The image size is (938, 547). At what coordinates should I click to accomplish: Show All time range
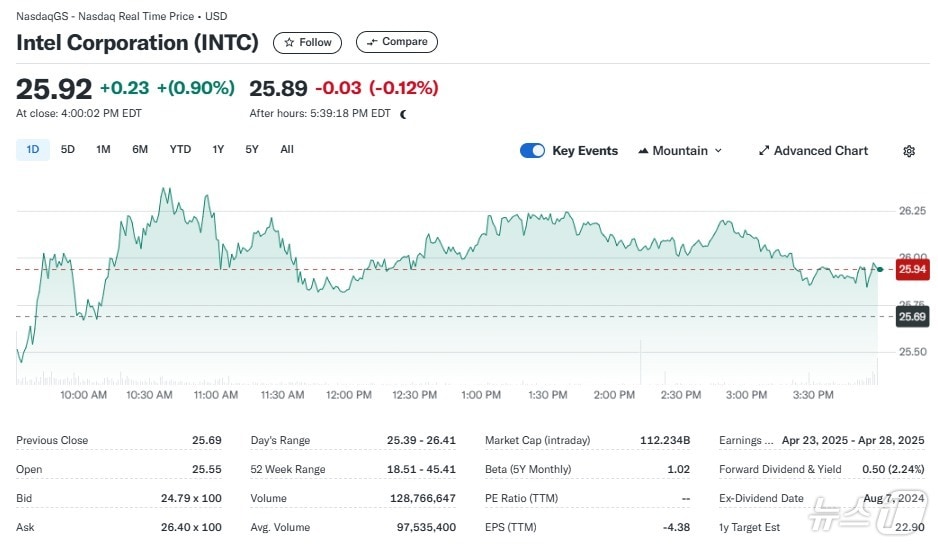point(287,150)
